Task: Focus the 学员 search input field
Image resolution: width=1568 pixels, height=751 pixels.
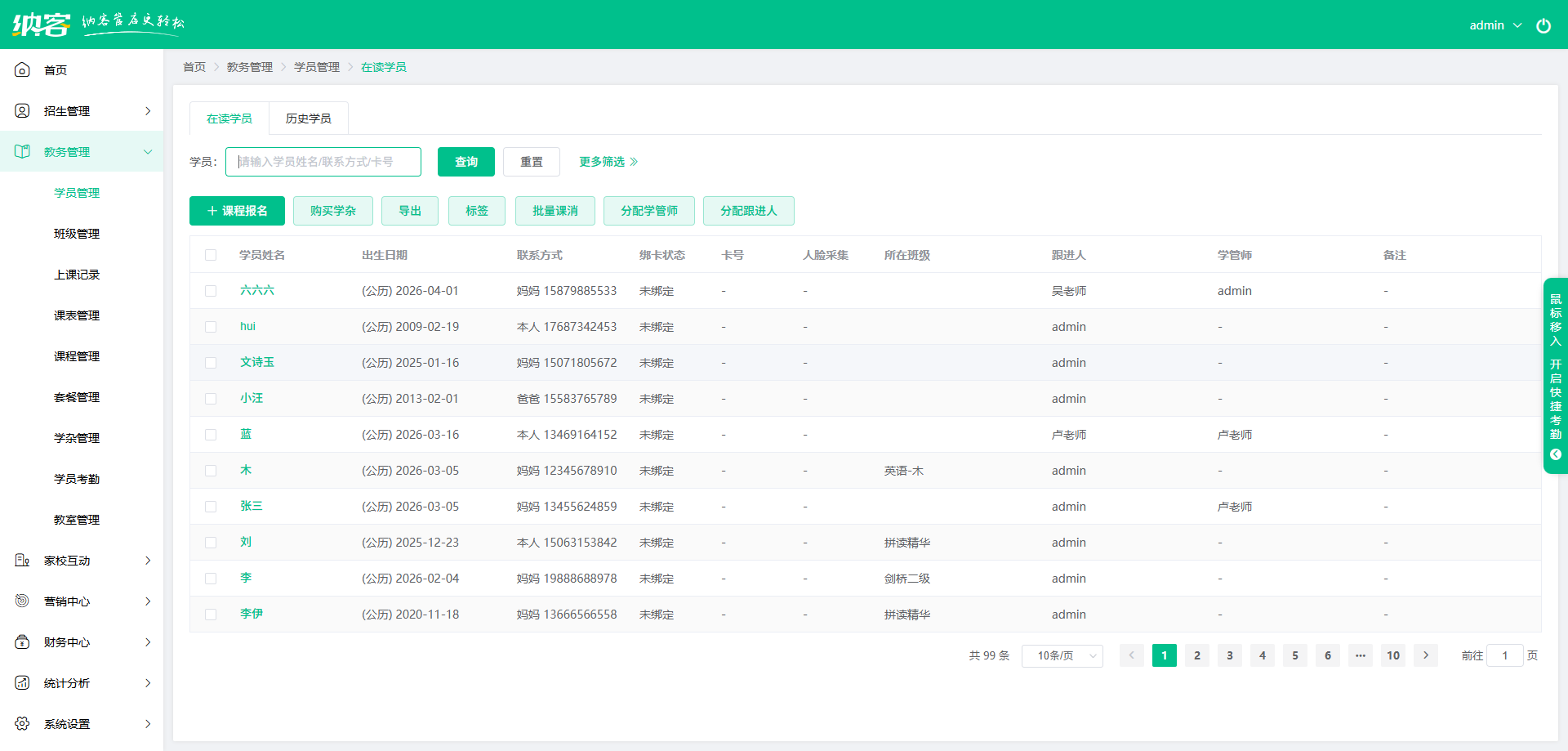Action: (x=323, y=162)
